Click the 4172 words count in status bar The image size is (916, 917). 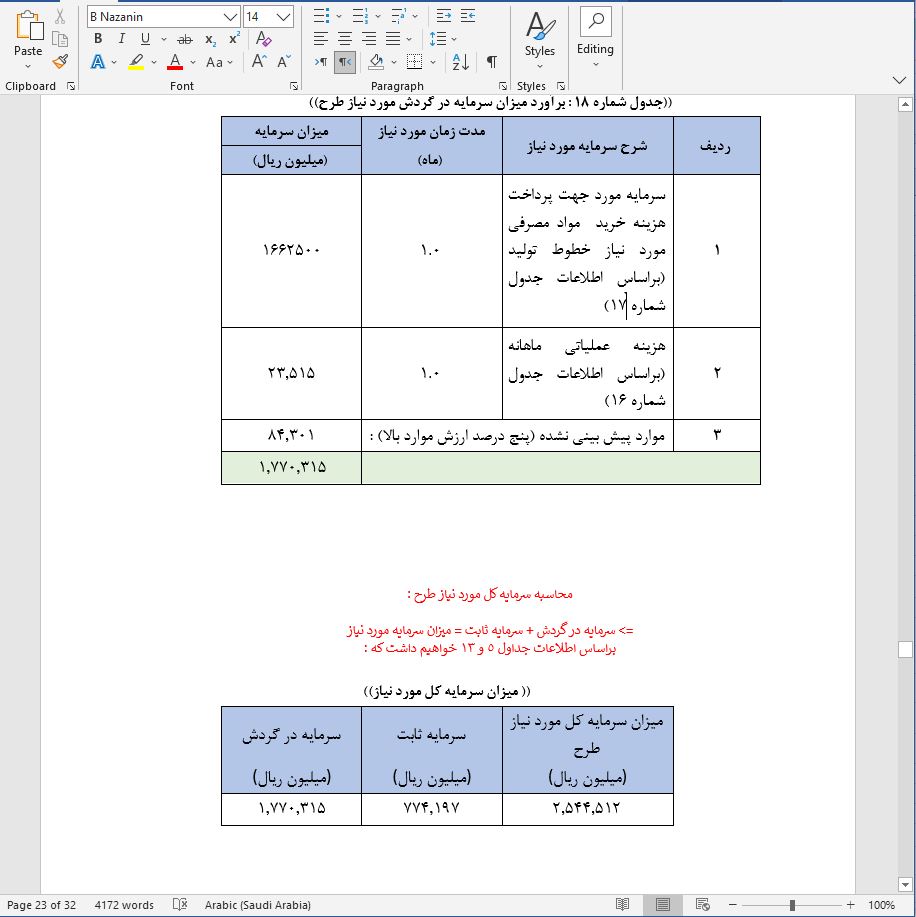coord(124,905)
